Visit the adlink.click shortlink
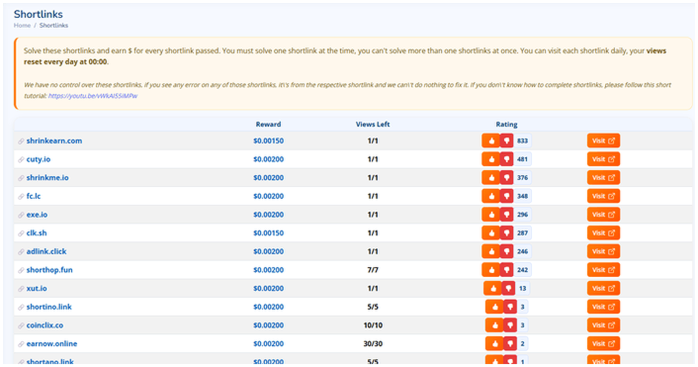The height and width of the screenshot is (367, 698). [x=603, y=252]
